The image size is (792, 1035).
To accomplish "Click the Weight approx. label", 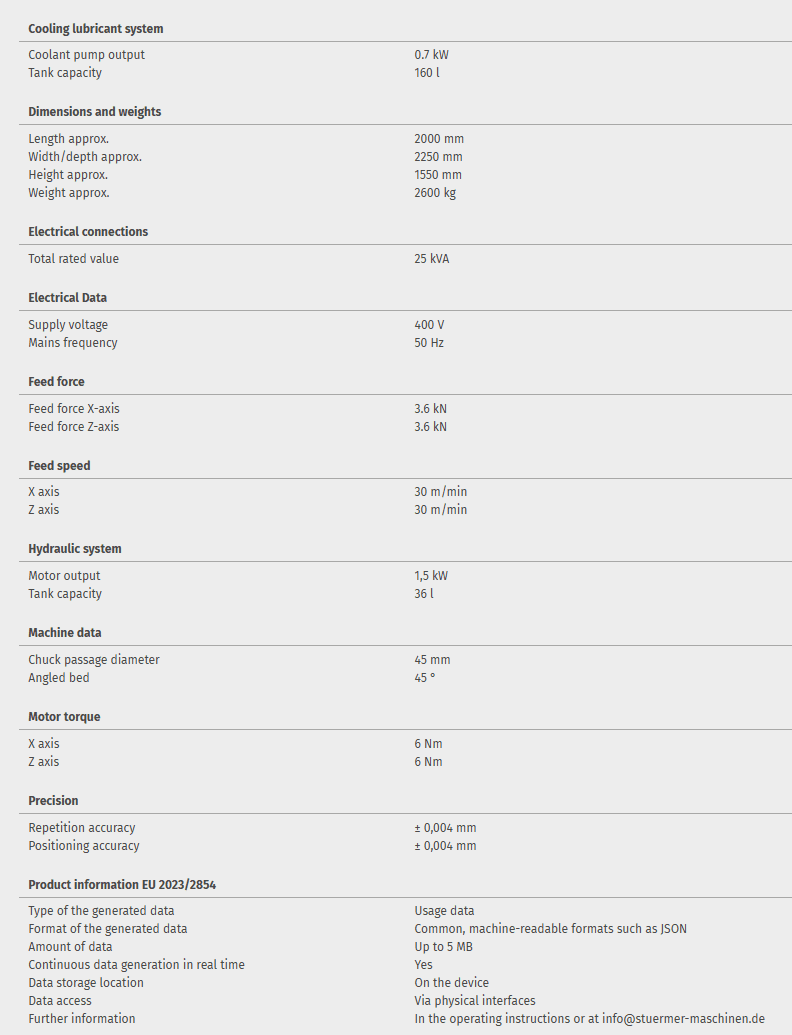I will tap(69, 193).
